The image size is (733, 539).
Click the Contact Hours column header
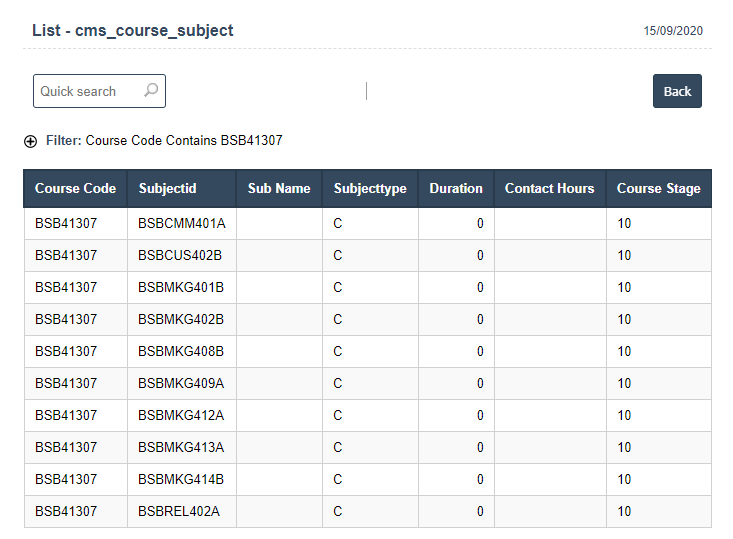[x=549, y=188]
